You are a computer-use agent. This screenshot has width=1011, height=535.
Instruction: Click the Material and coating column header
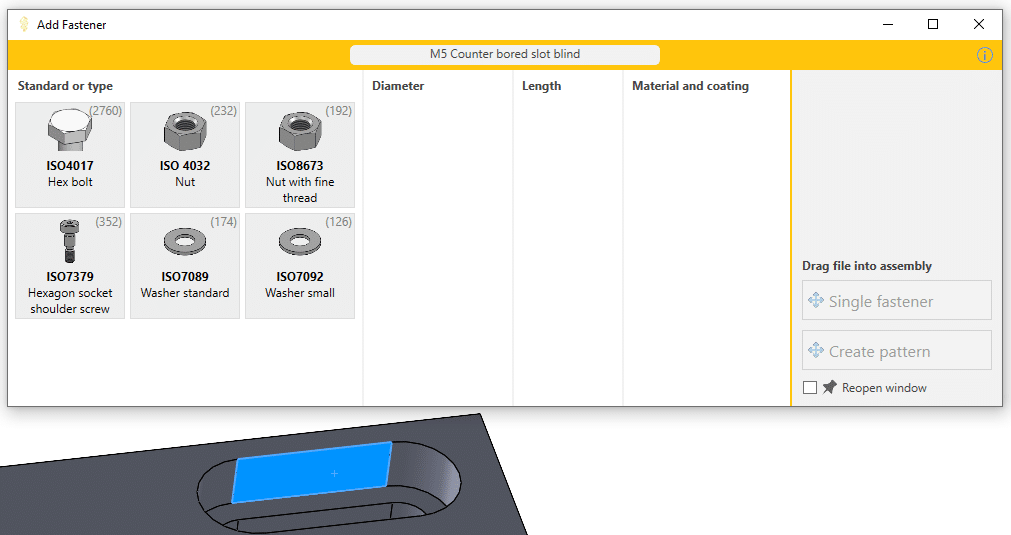coord(690,86)
